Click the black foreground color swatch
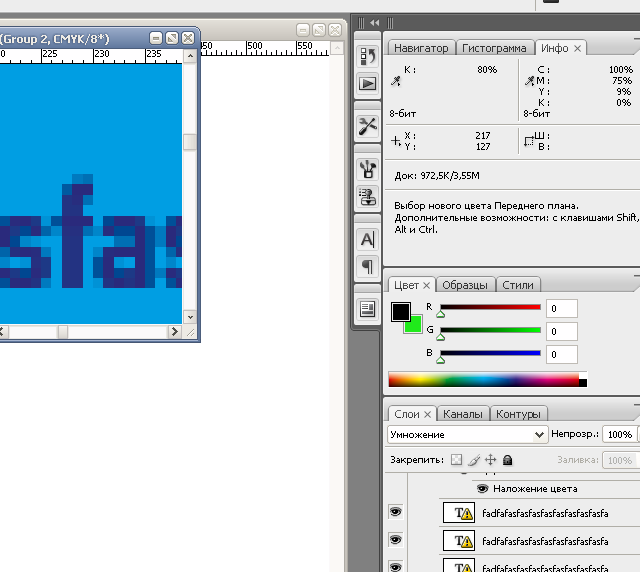Image resolution: width=640 pixels, height=572 pixels. tap(400, 312)
